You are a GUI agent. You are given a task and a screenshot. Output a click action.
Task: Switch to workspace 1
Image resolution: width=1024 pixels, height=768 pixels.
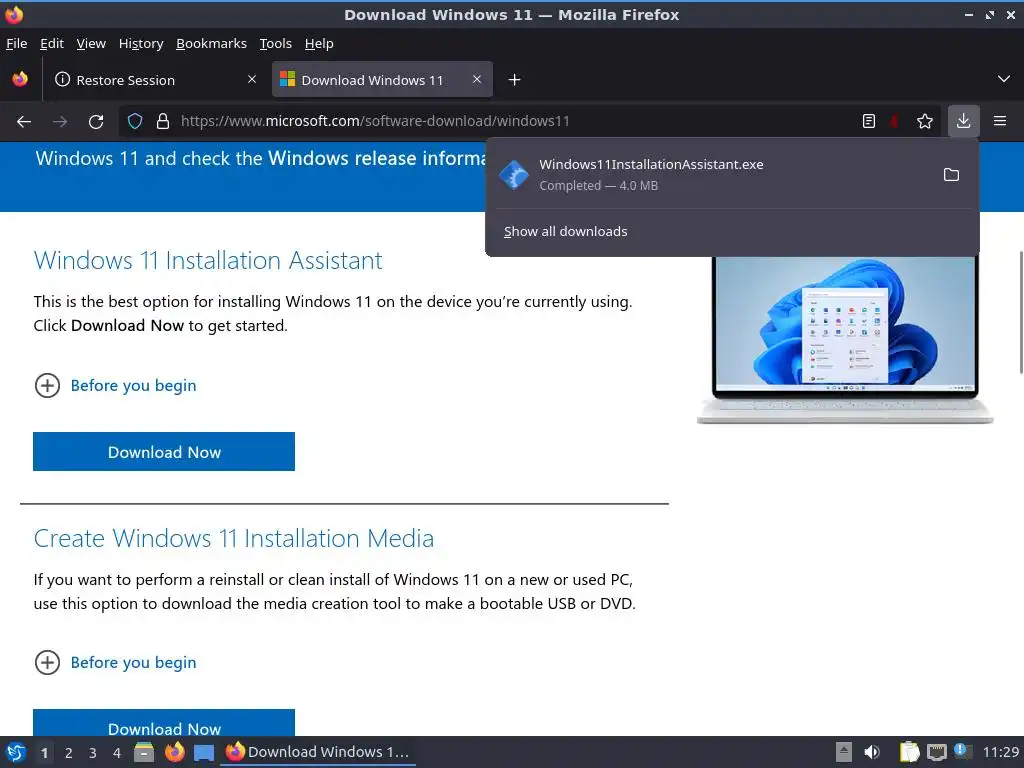(44, 753)
